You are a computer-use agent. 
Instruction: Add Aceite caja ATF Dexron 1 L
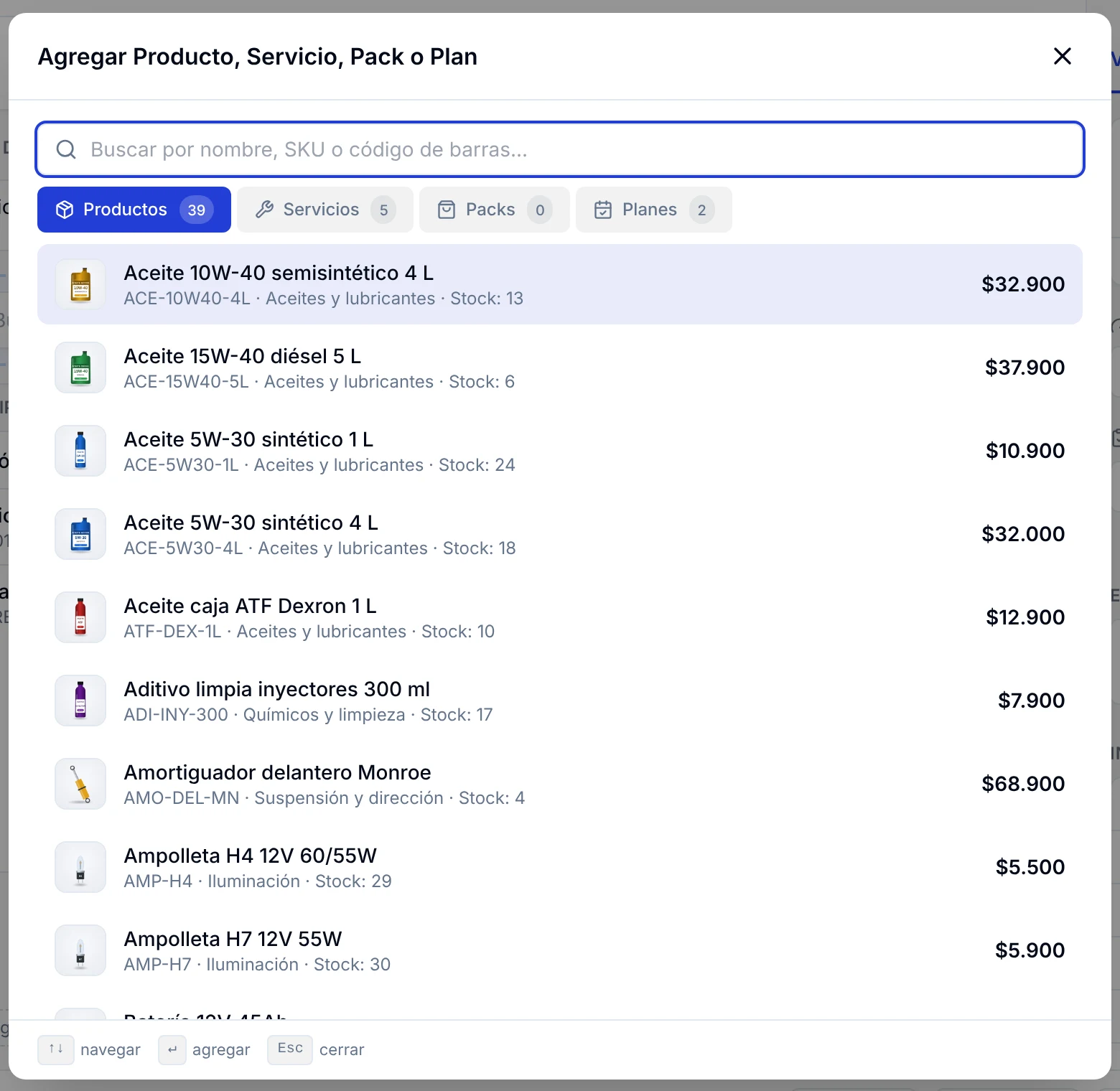560,617
